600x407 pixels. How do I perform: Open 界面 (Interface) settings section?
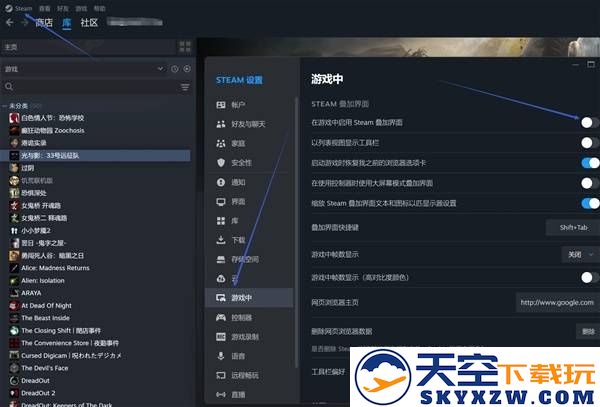point(249,202)
